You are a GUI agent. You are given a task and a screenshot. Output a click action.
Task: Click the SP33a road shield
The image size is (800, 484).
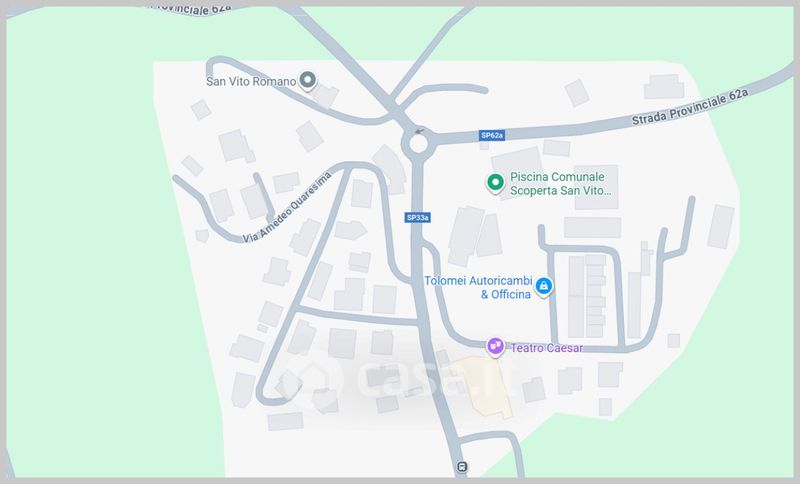coord(417,218)
